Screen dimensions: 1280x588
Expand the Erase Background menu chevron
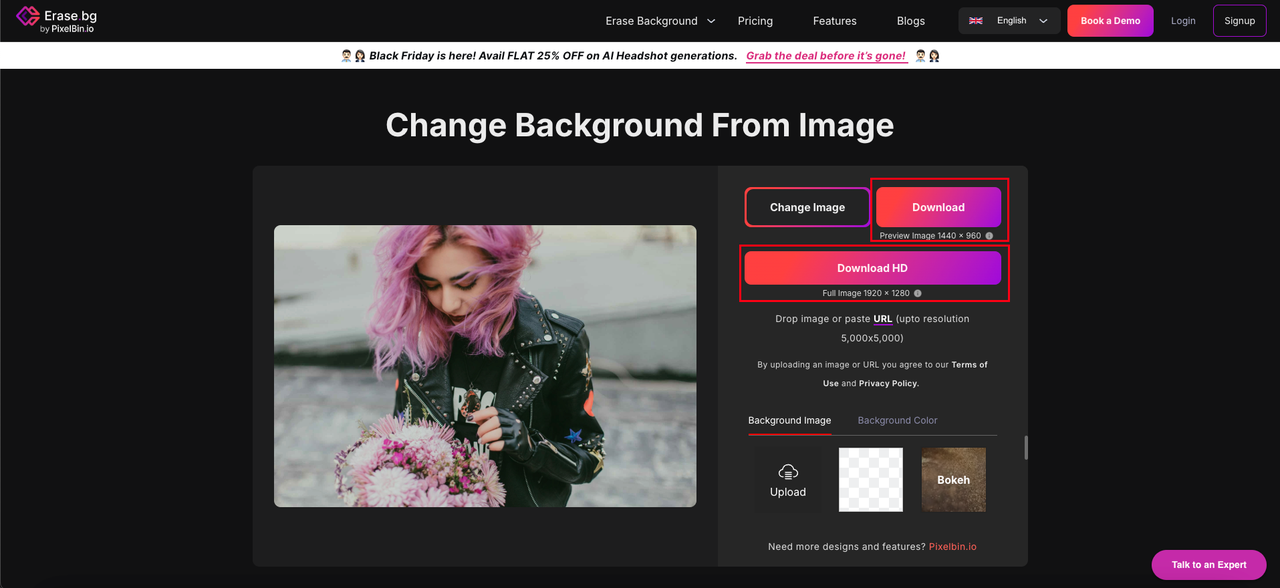pos(711,20)
